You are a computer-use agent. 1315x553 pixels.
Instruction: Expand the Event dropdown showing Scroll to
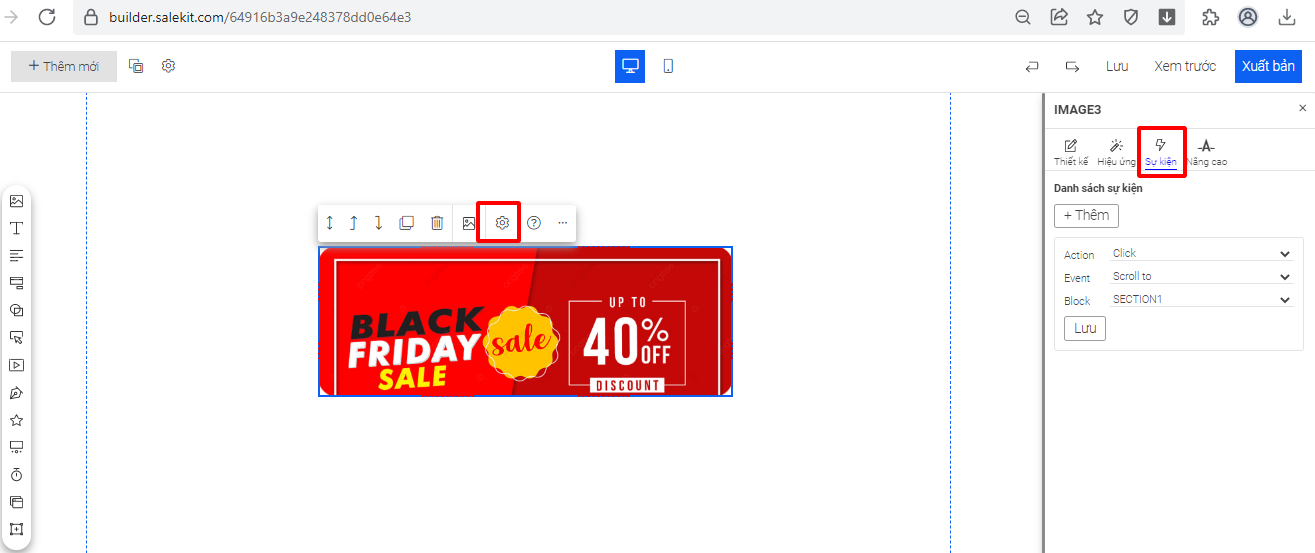point(1202,277)
